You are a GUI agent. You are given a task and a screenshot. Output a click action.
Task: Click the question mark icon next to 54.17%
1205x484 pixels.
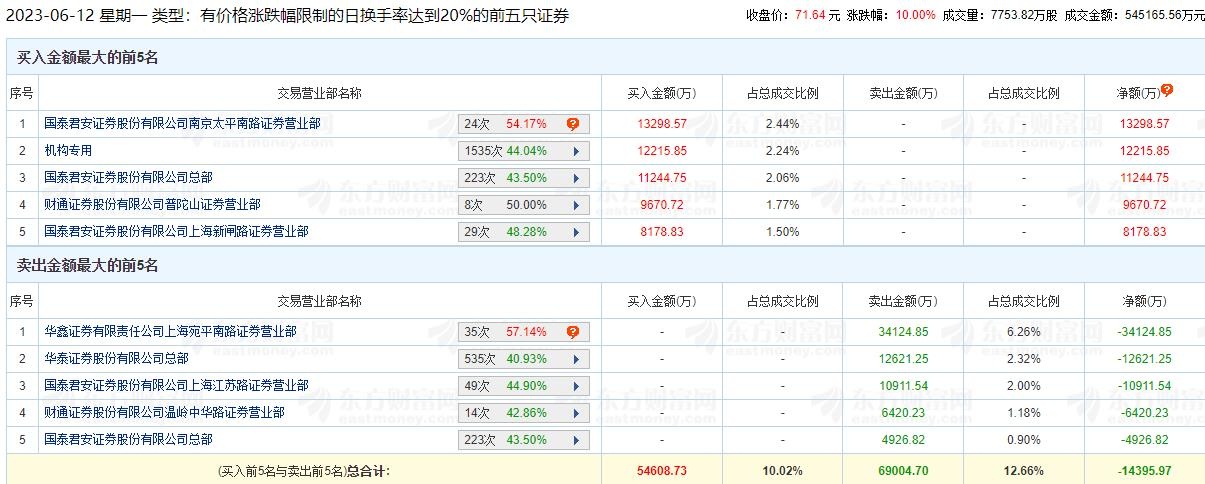pyautogui.click(x=573, y=124)
